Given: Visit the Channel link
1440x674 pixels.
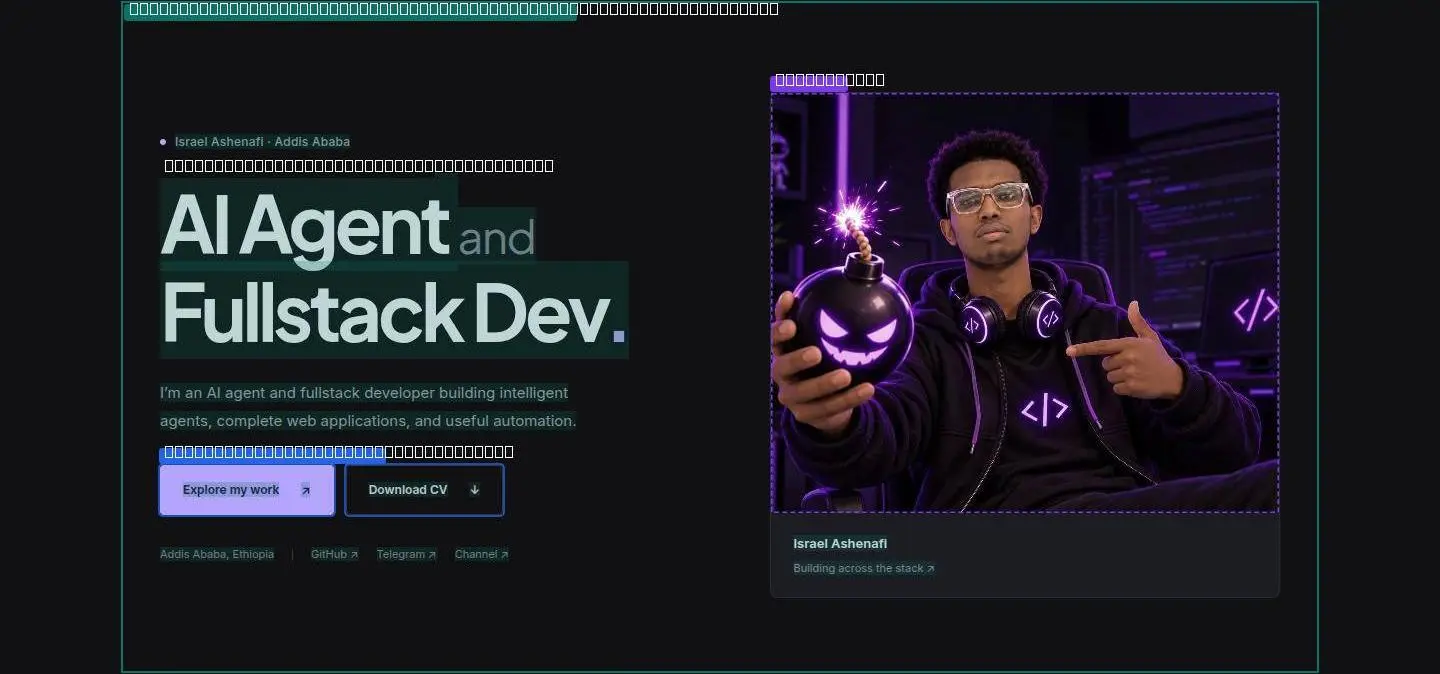Looking at the screenshot, I should pos(481,554).
